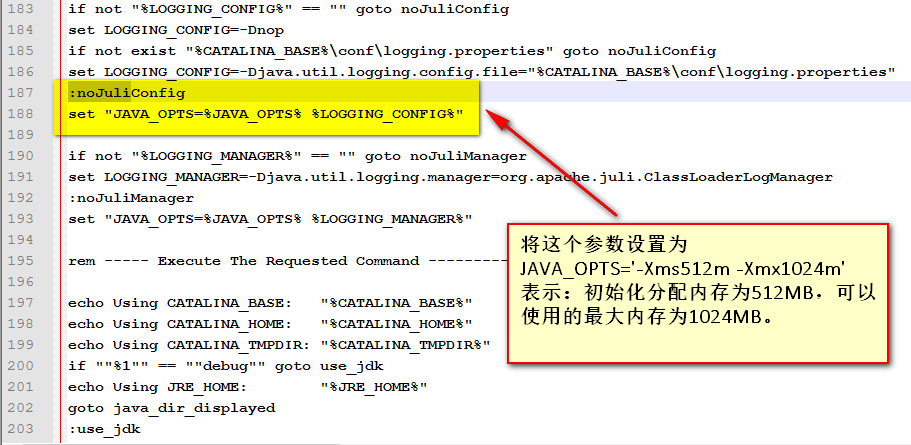Click the line 'if not "%LOGGING_MANAGER%" == "" goto noJuliManager'

pos(297,156)
